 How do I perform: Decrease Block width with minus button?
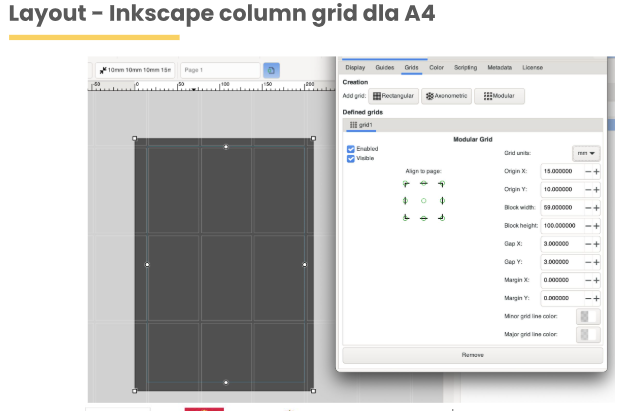[x=588, y=208]
